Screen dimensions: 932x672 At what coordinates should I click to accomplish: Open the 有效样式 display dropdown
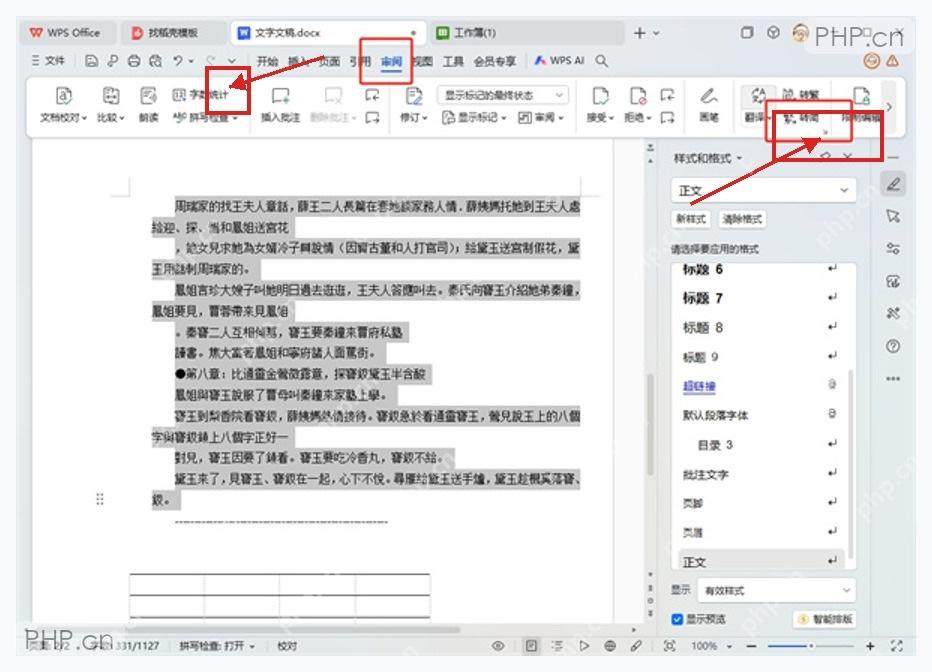pyautogui.click(x=776, y=590)
